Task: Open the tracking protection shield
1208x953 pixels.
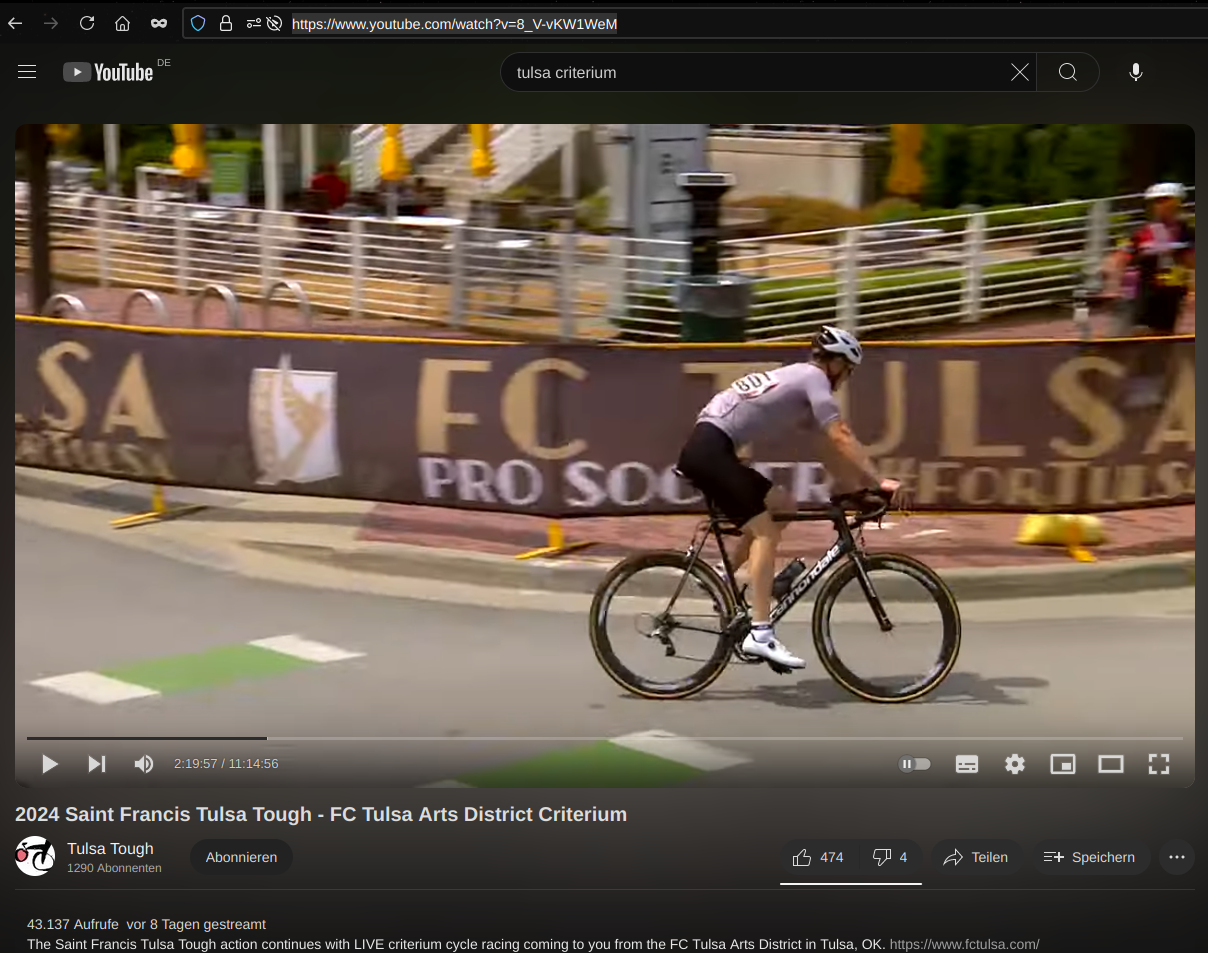Action: click(x=198, y=23)
